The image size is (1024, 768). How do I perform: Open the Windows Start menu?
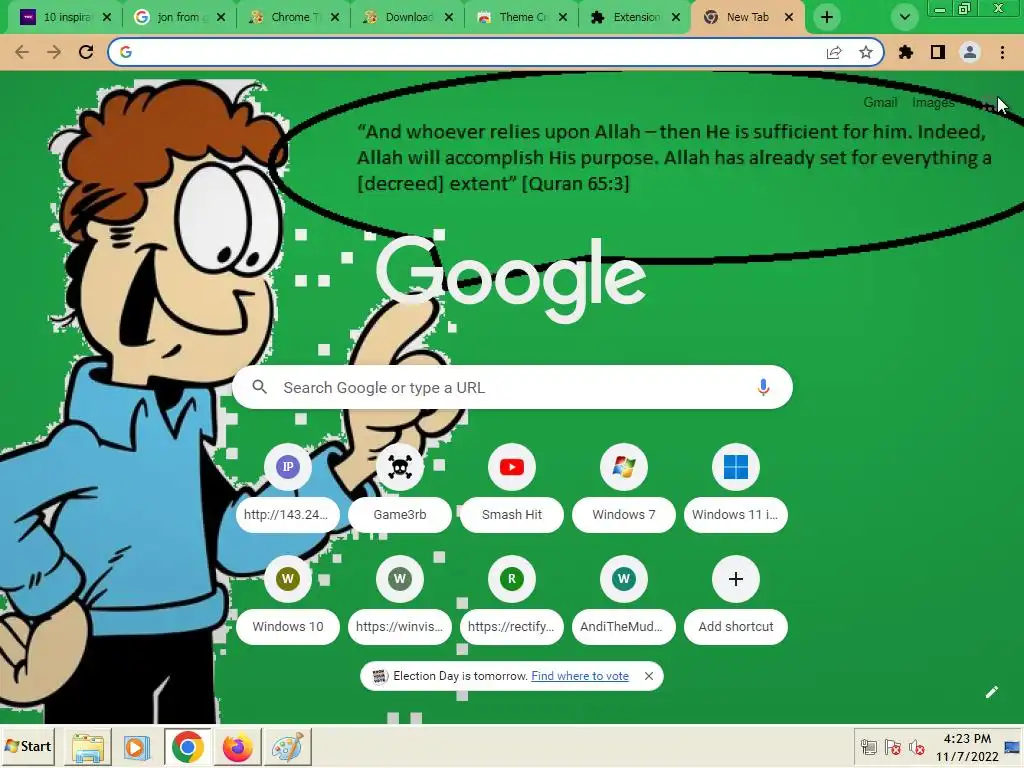click(x=27, y=746)
